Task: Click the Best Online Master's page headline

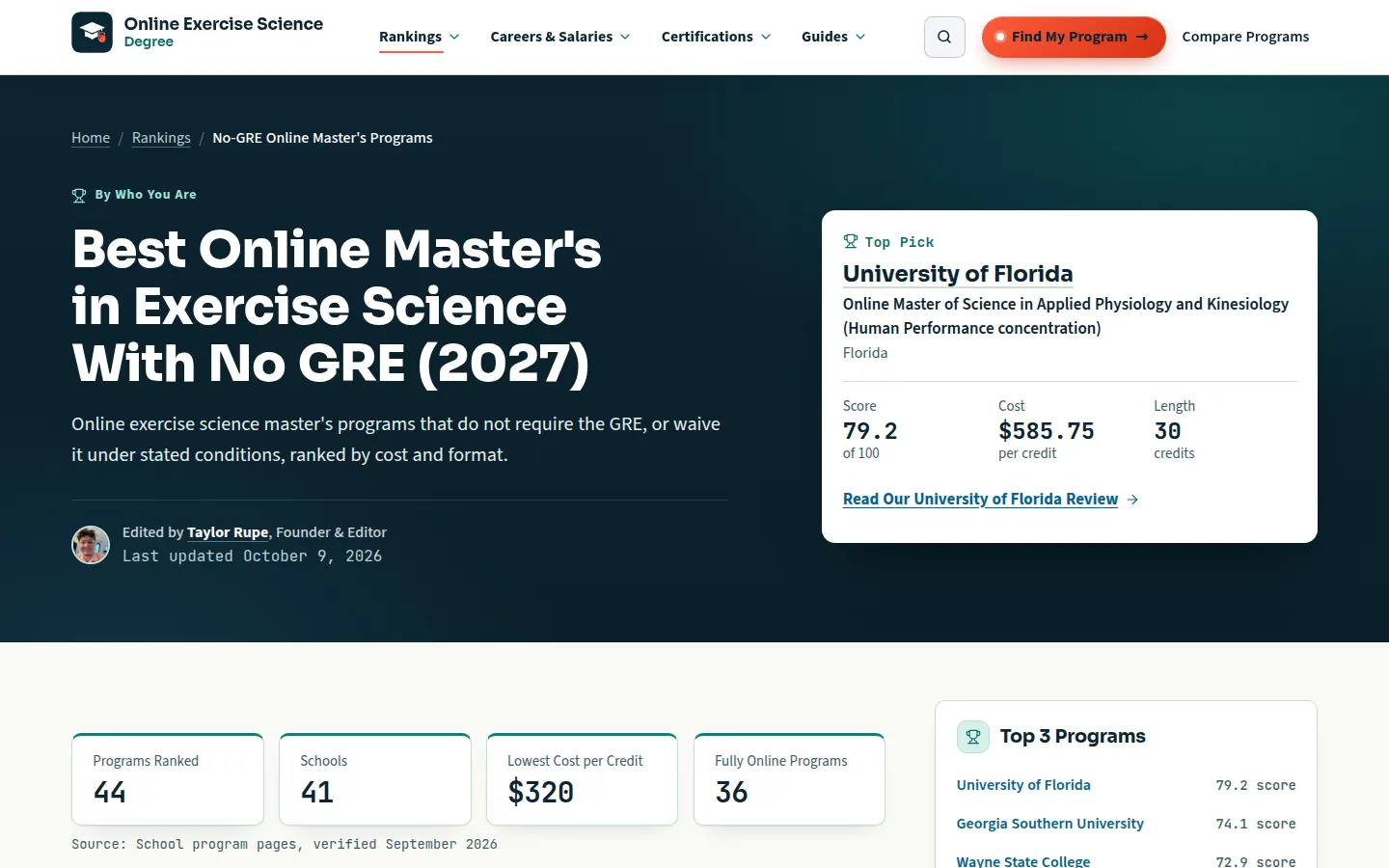Action: tap(337, 307)
